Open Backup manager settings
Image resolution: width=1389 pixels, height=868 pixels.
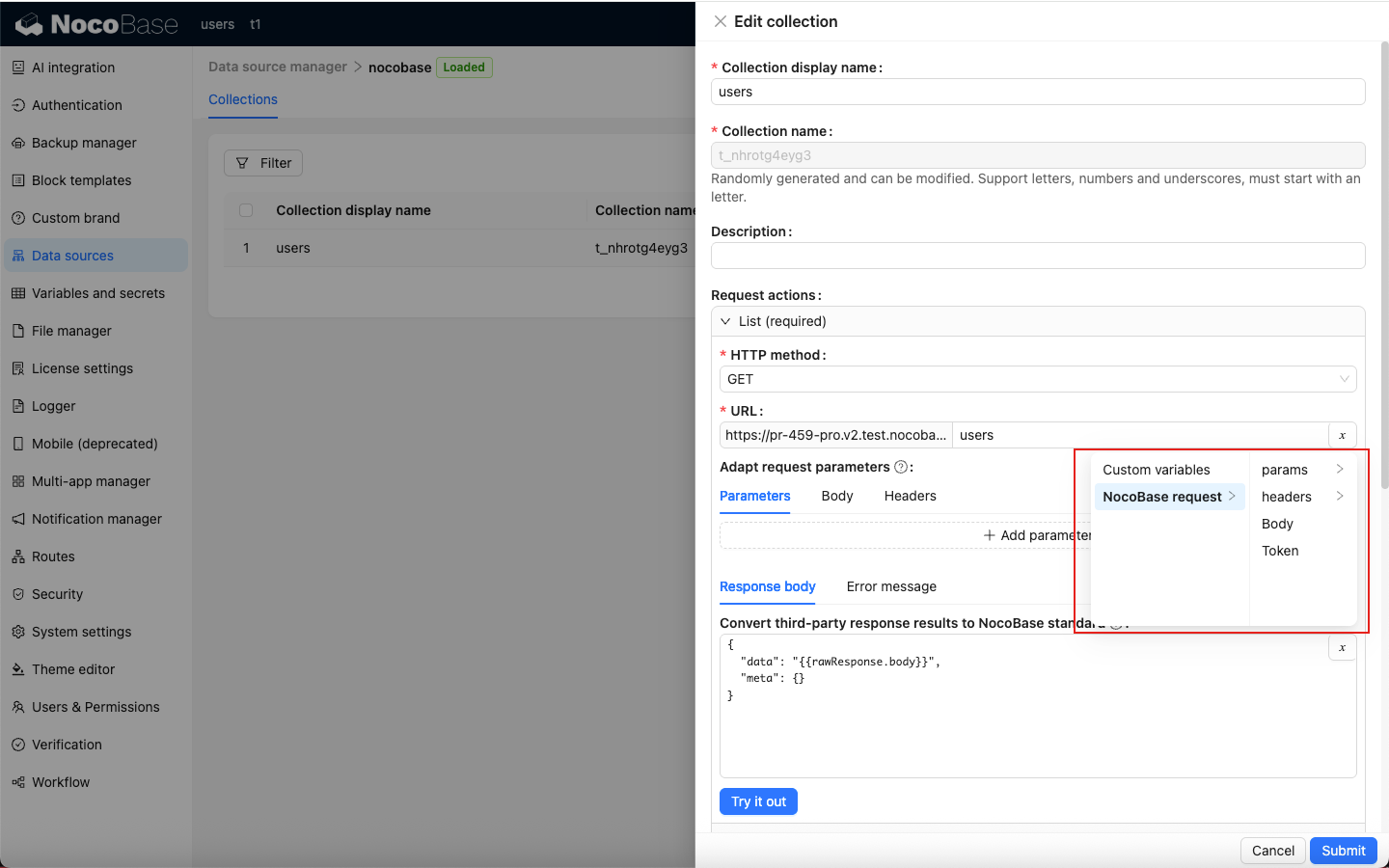[84, 143]
